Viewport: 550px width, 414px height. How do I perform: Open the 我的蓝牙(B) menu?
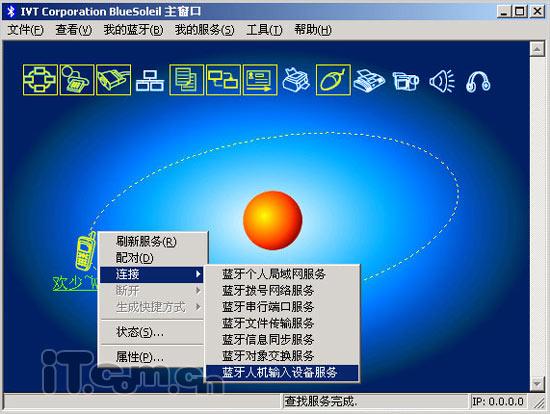[134, 30]
